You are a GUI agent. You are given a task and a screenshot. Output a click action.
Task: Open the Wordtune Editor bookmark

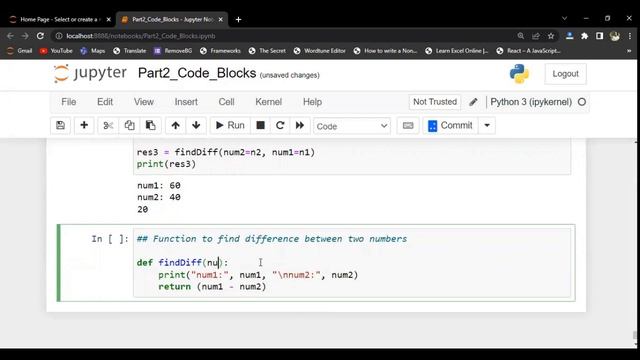pyautogui.click(x=319, y=51)
